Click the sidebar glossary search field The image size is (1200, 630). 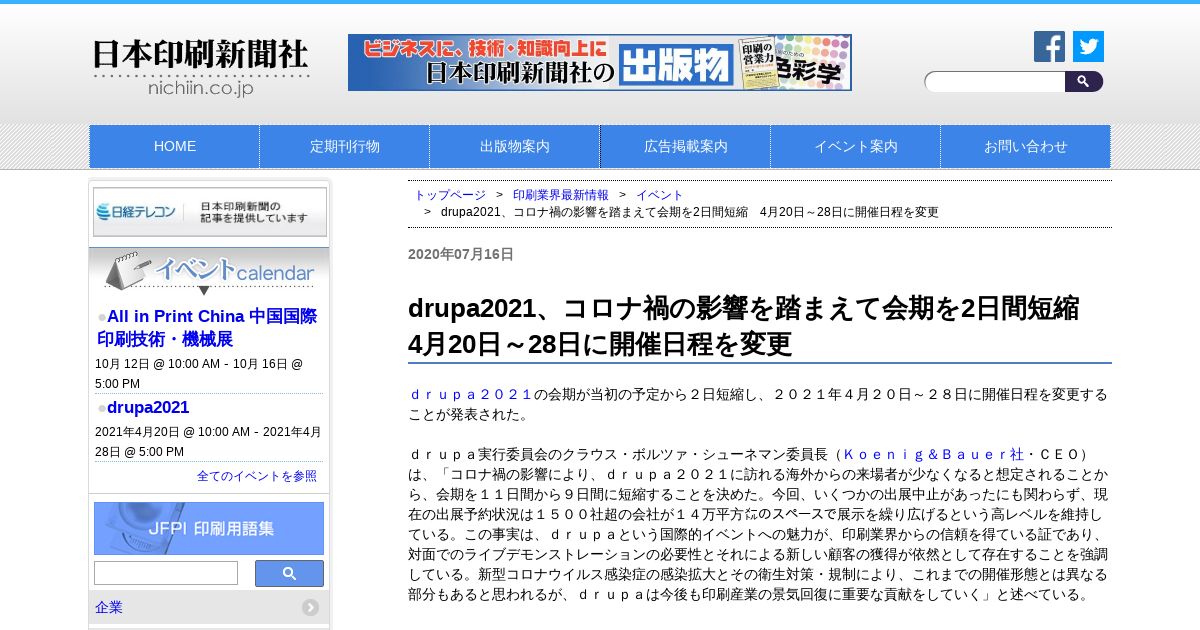tap(166, 573)
